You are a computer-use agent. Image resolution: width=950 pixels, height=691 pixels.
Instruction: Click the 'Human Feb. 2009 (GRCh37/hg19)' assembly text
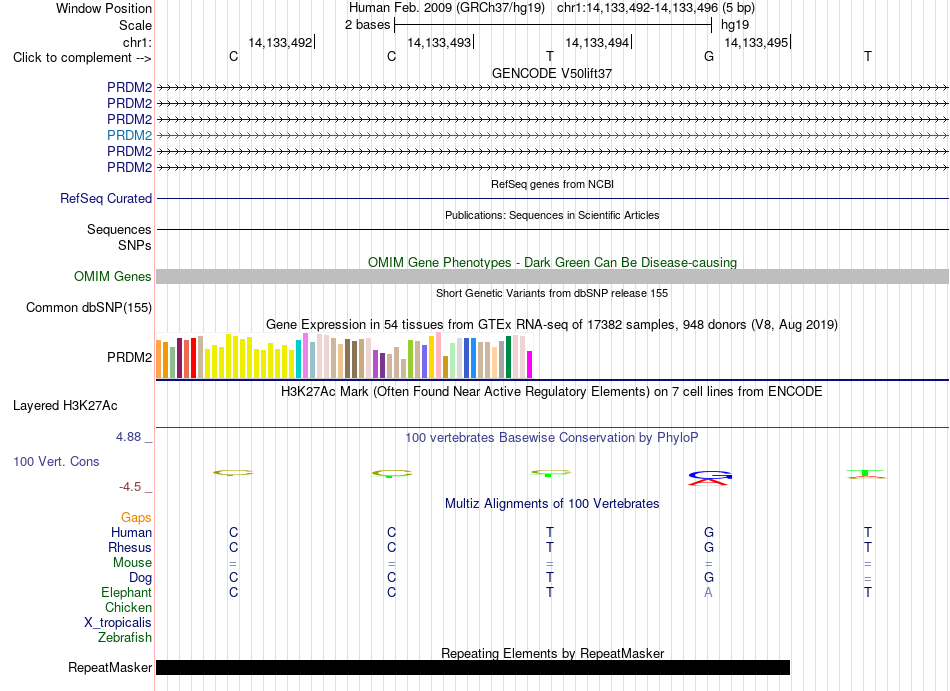coord(447,8)
